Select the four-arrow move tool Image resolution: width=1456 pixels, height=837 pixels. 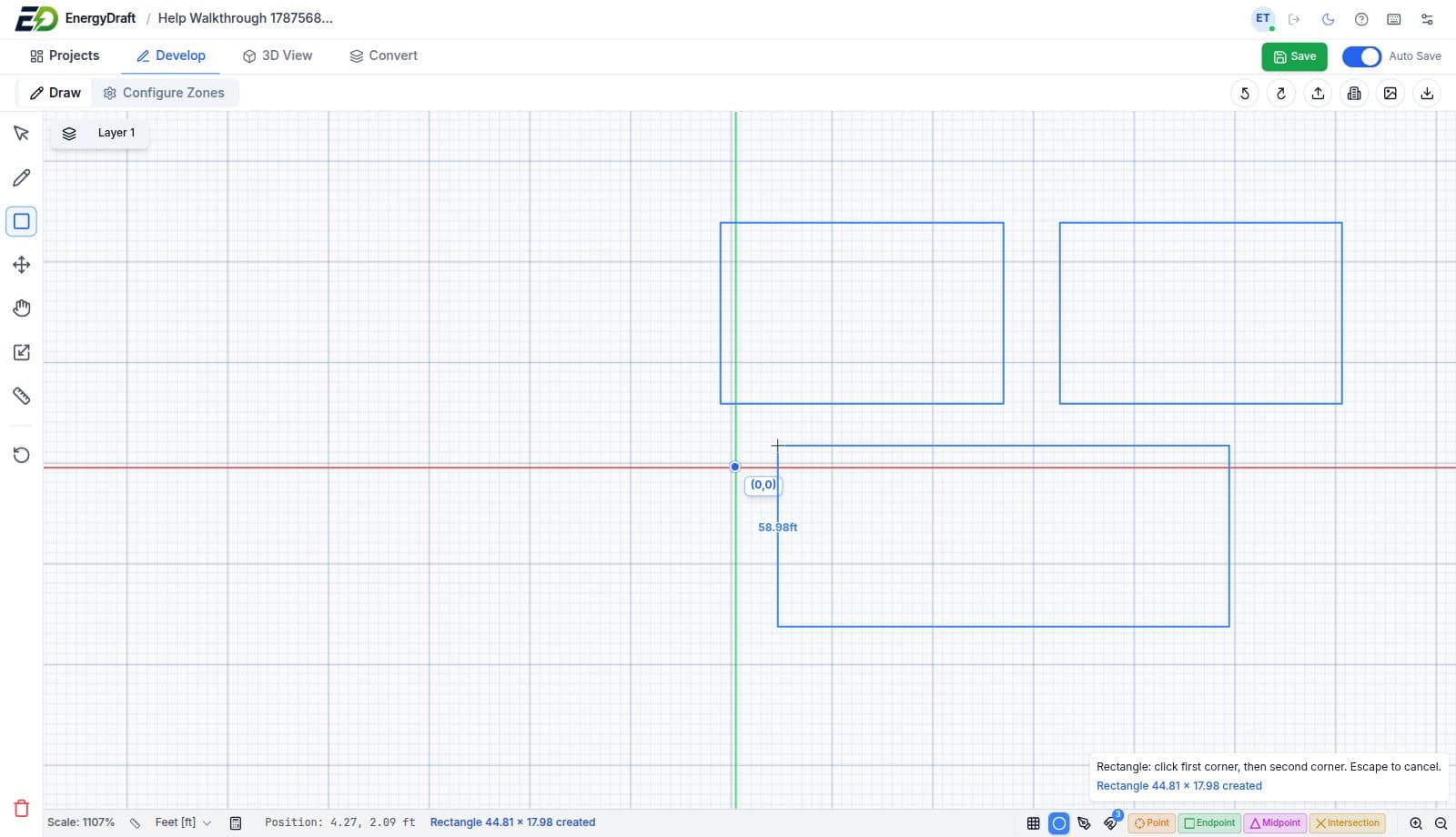[22, 265]
